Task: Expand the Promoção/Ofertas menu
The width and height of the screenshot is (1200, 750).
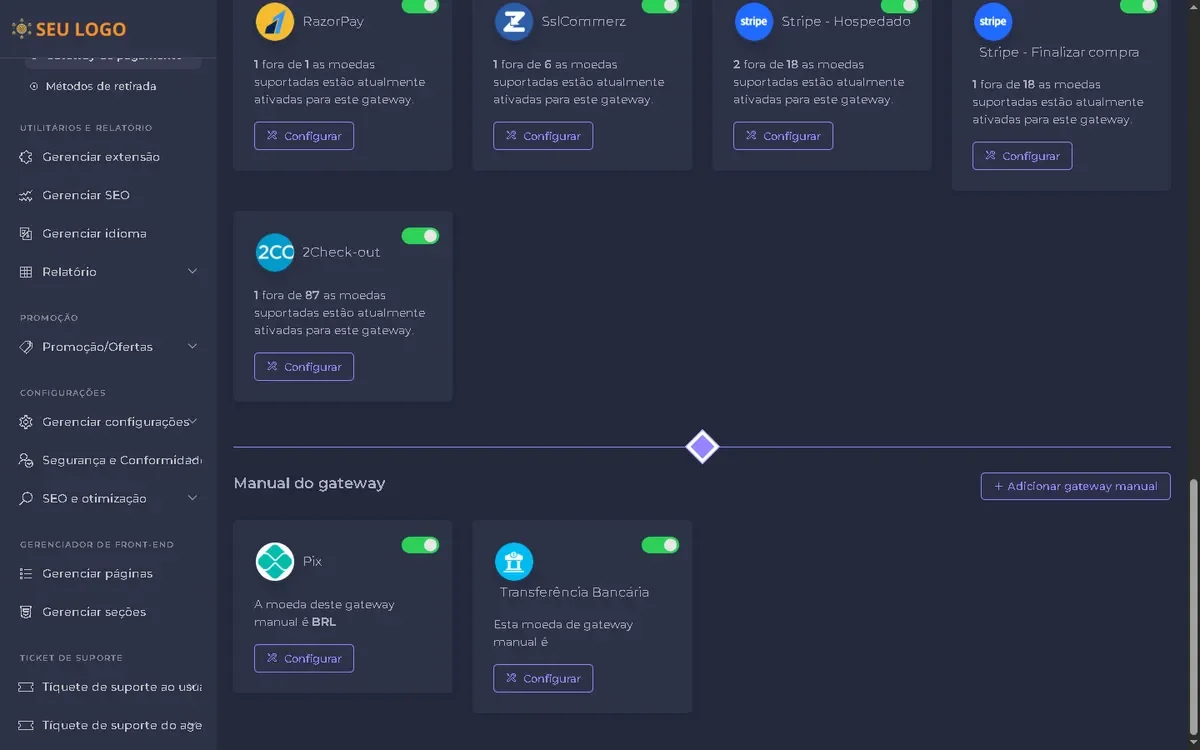Action: tap(192, 347)
